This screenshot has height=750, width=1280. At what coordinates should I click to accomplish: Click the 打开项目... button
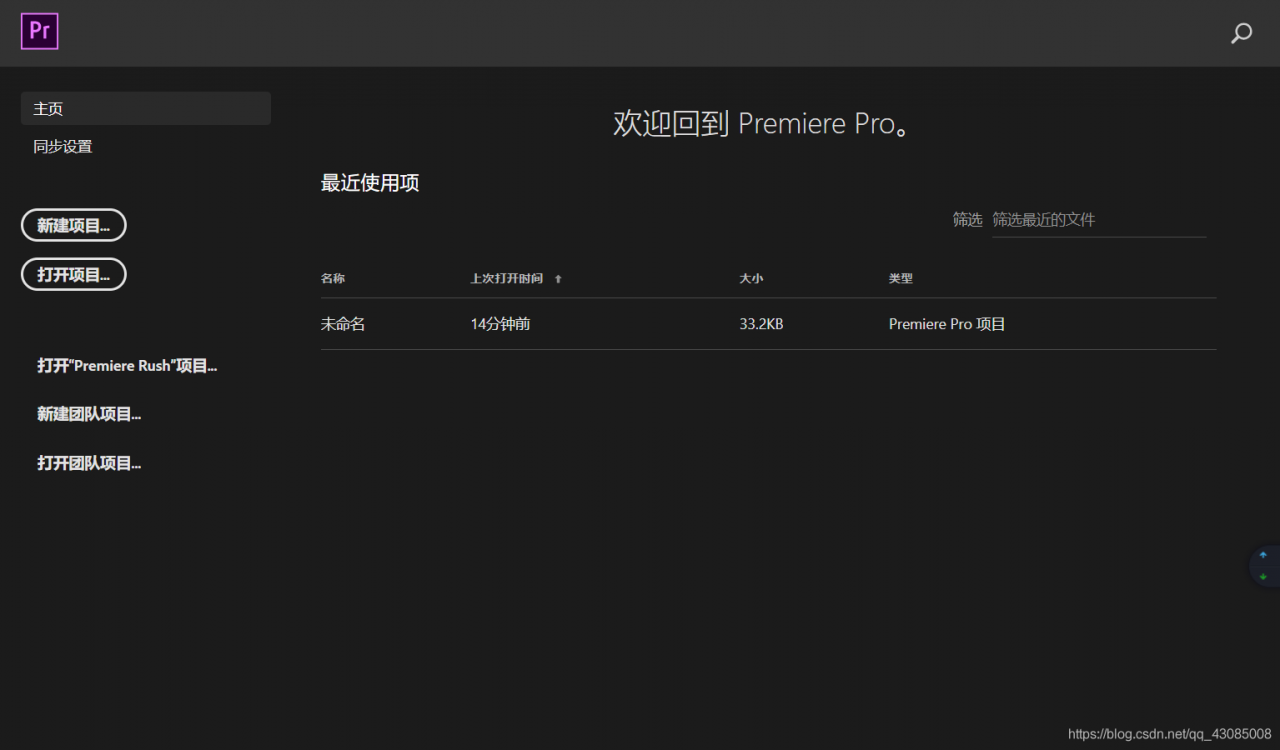tap(74, 274)
